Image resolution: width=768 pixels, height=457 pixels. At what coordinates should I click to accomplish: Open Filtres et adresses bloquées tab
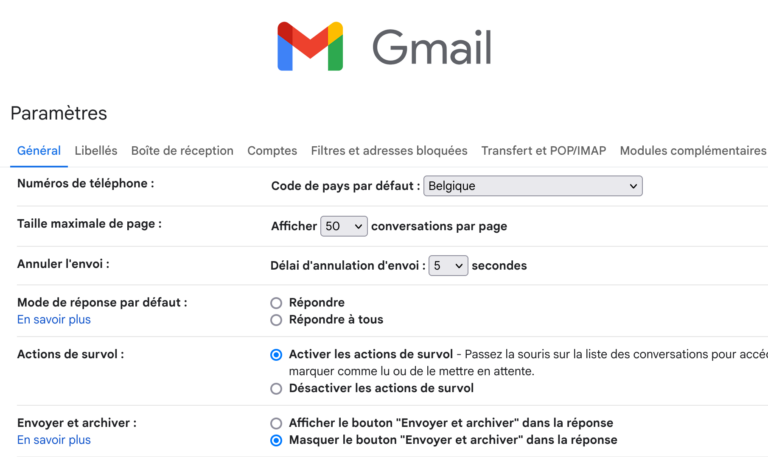pos(389,151)
